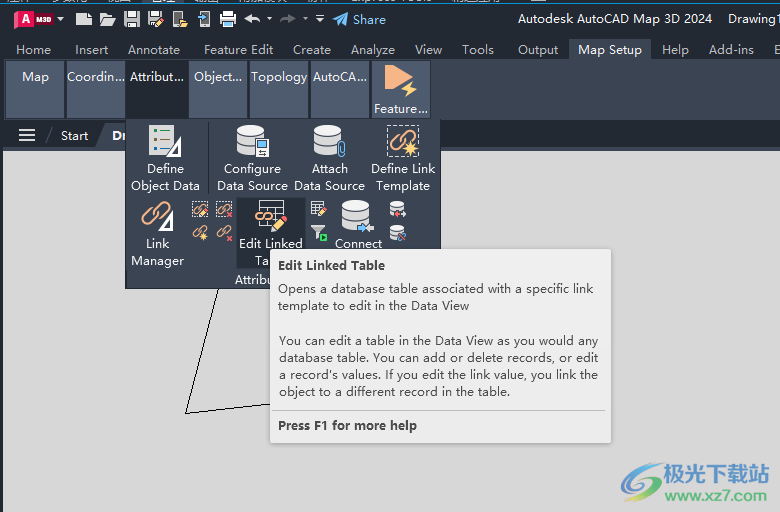Click Define Object Data tool
Viewport: 780px width, 512px height.
[x=165, y=158]
